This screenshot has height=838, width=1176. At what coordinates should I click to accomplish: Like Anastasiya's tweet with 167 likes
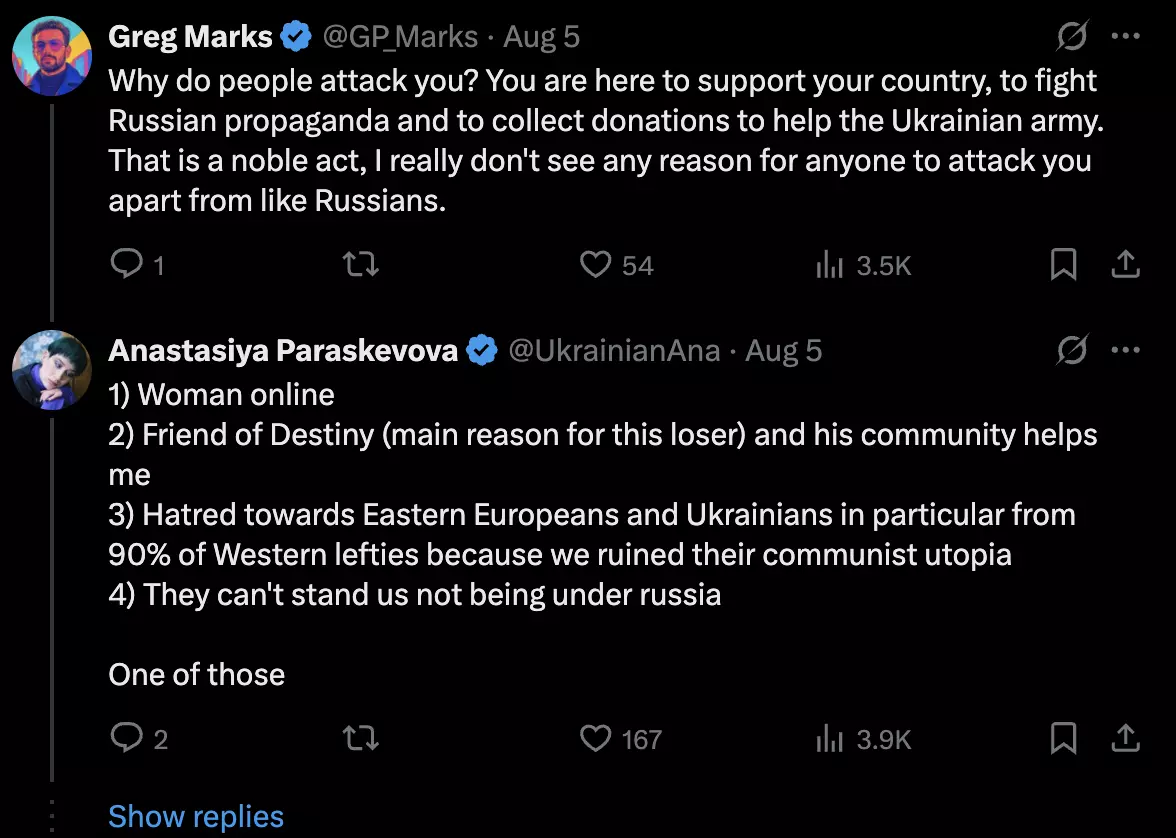[x=621, y=739]
